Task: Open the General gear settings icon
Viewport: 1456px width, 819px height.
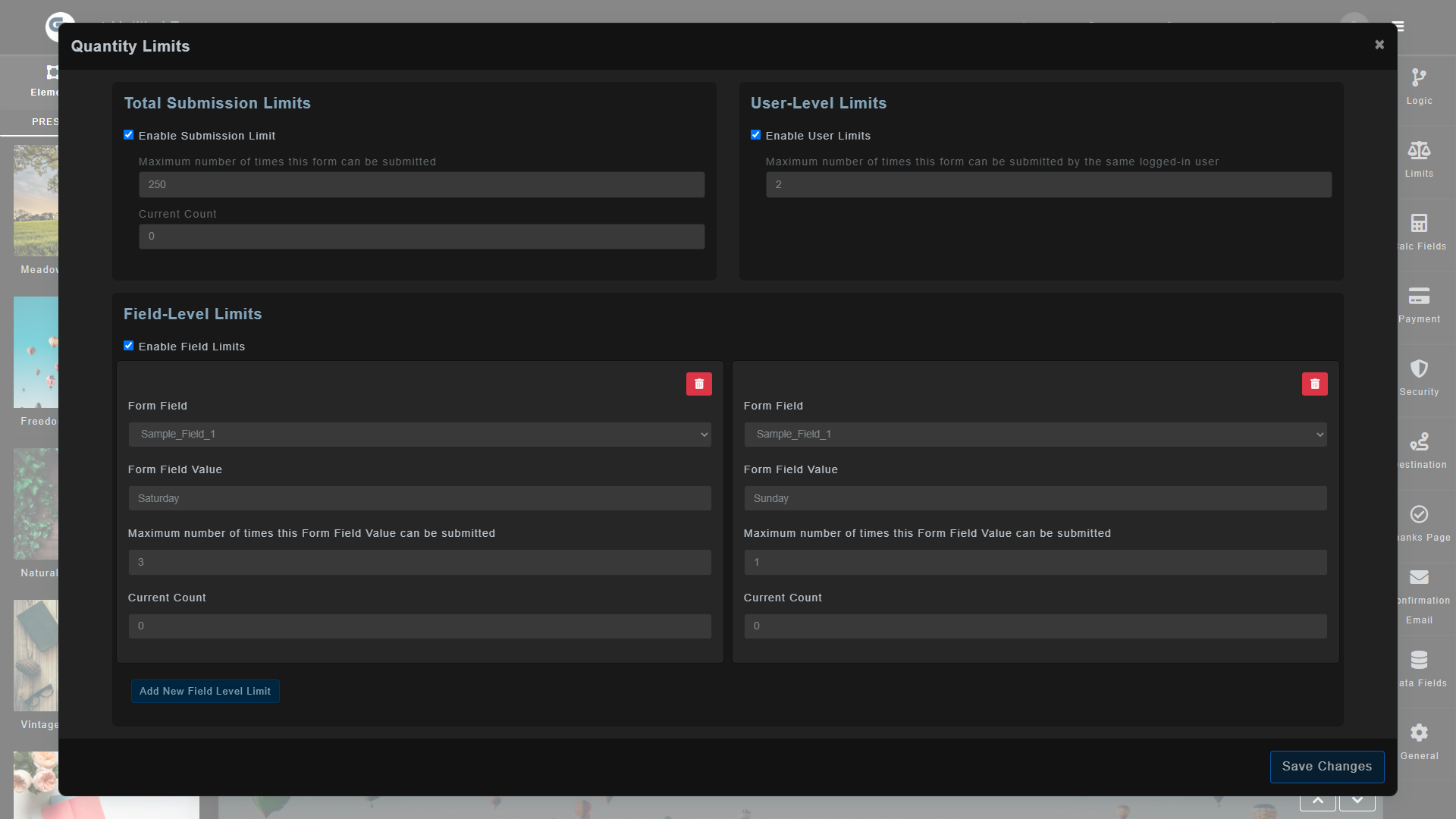Action: pos(1419,733)
